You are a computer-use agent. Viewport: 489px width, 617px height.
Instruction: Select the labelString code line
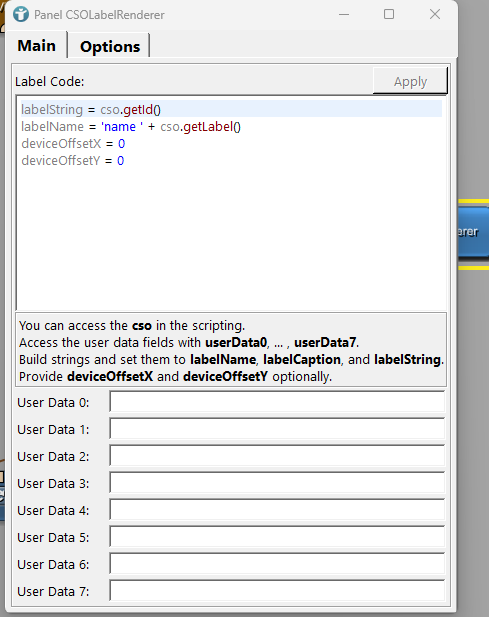tap(231, 109)
